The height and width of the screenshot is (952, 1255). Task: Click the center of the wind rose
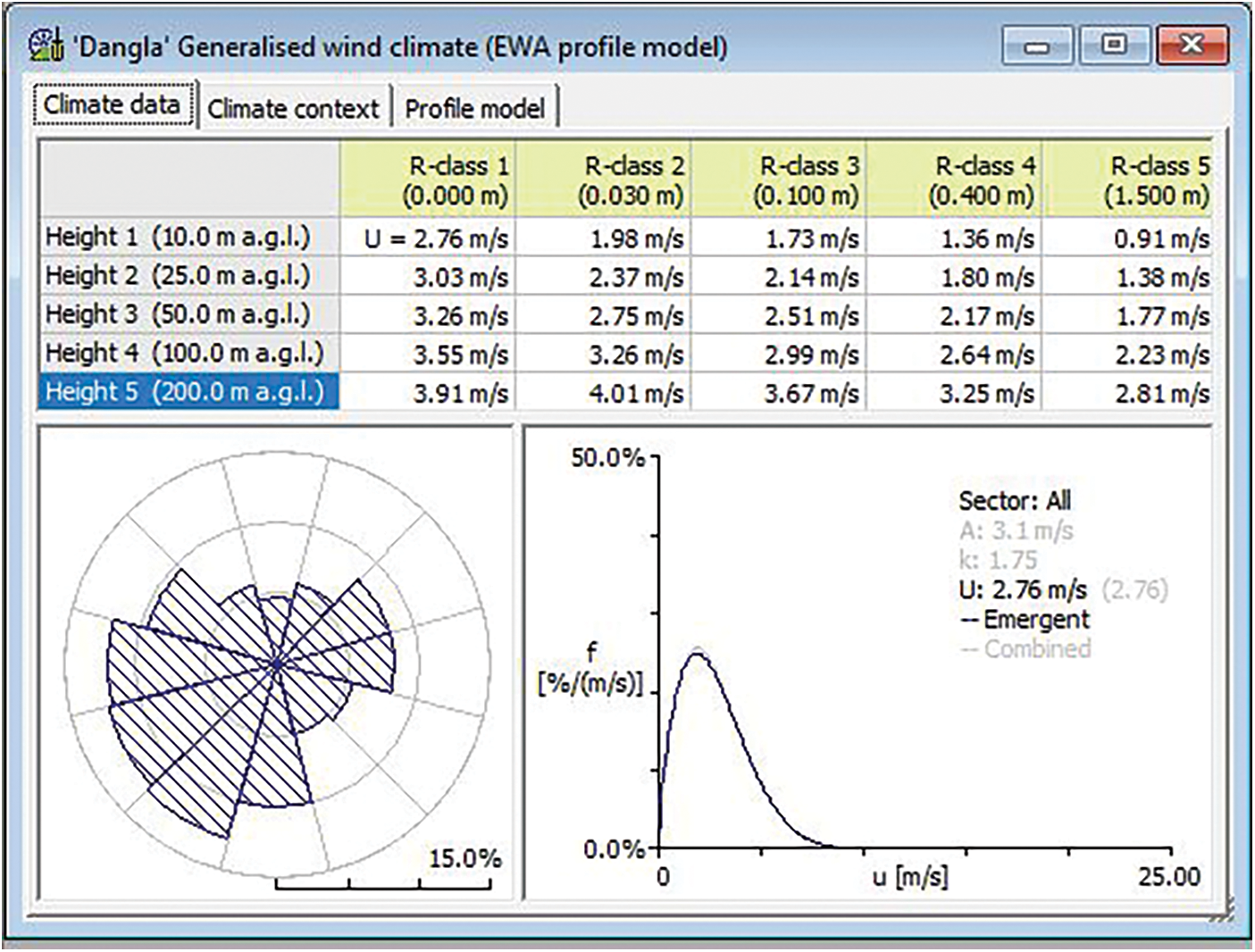point(276,664)
